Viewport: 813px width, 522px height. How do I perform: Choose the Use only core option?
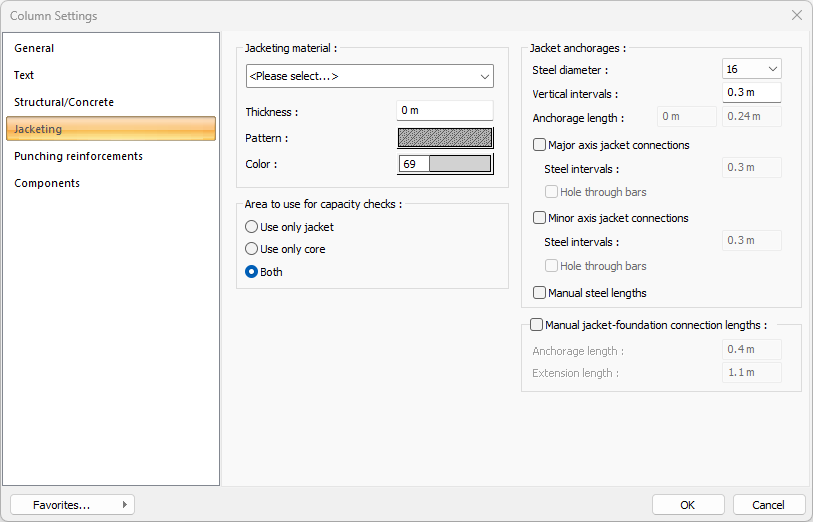[252, 249]
